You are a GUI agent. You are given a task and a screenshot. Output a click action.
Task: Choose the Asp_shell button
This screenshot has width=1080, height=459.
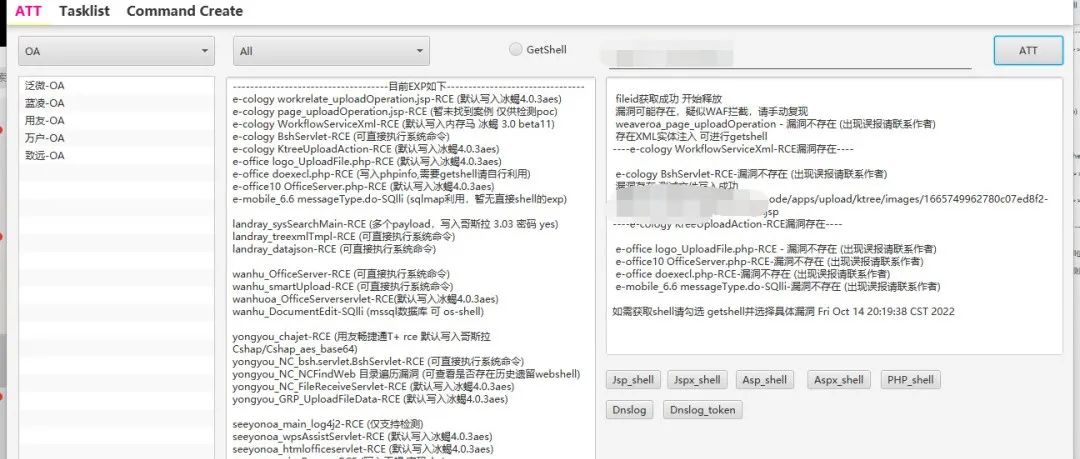coord(766,380)
